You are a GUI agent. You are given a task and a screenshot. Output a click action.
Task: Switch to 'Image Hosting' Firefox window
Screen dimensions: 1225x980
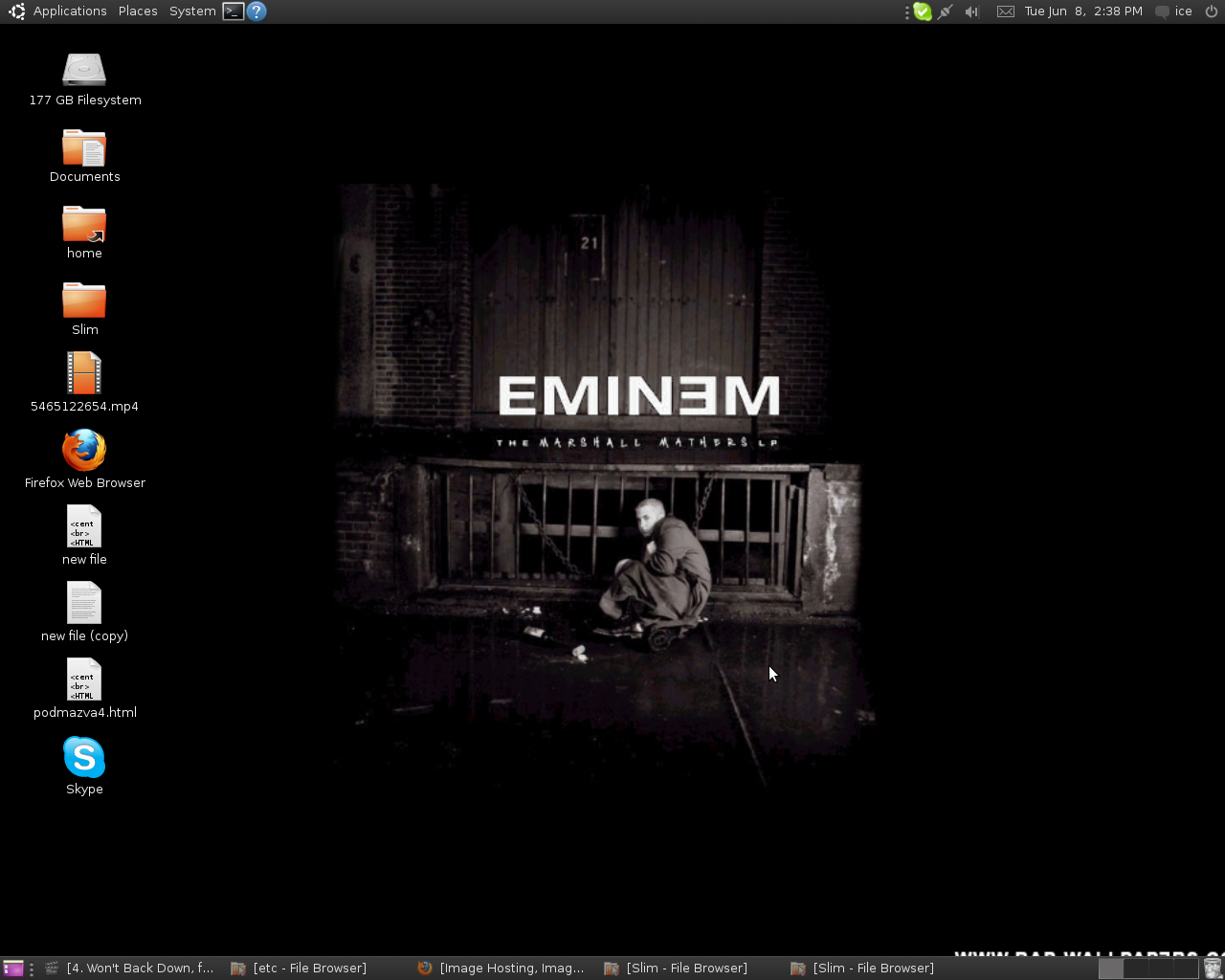[x=504, y=969]
